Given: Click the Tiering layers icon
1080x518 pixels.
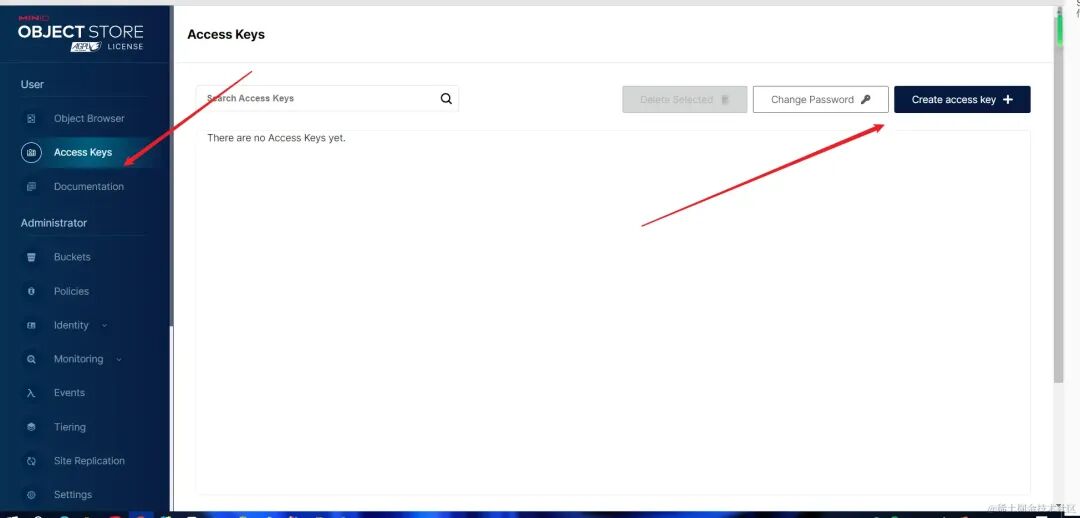Looking at the screenshot, I should [x=31, y=427].
